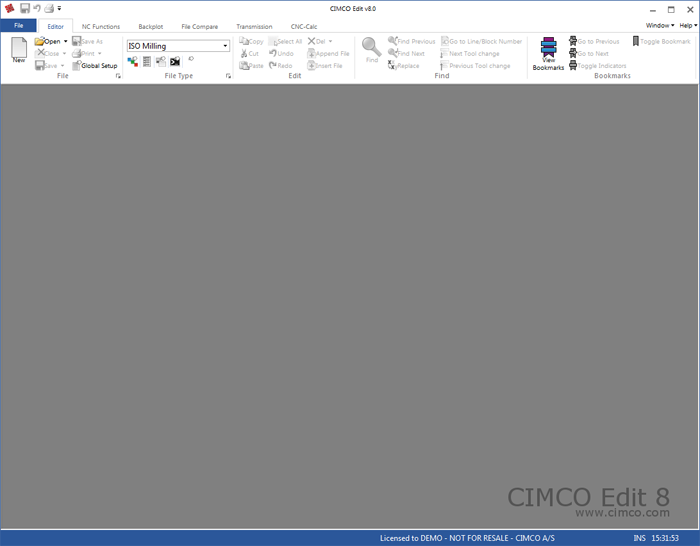Viewport: 700px width, 546px height.
Task: Click the 15:31:53 clock in status bar
Action: coord(665,538)
